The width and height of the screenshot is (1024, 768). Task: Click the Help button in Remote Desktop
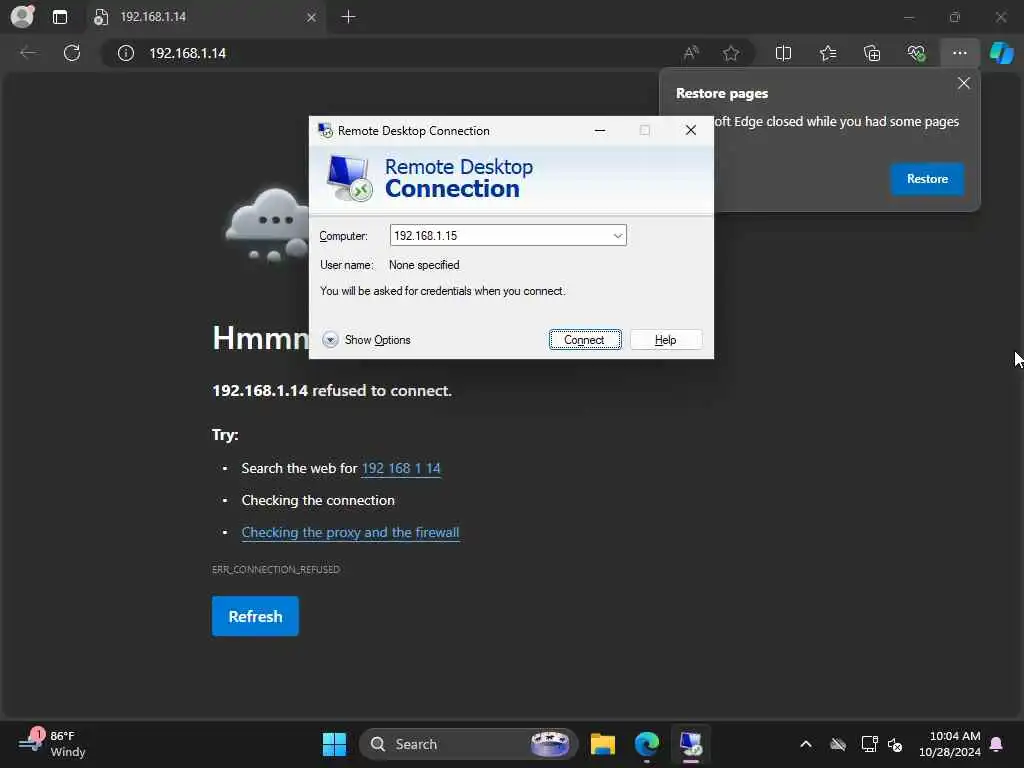tap(665, 340)
